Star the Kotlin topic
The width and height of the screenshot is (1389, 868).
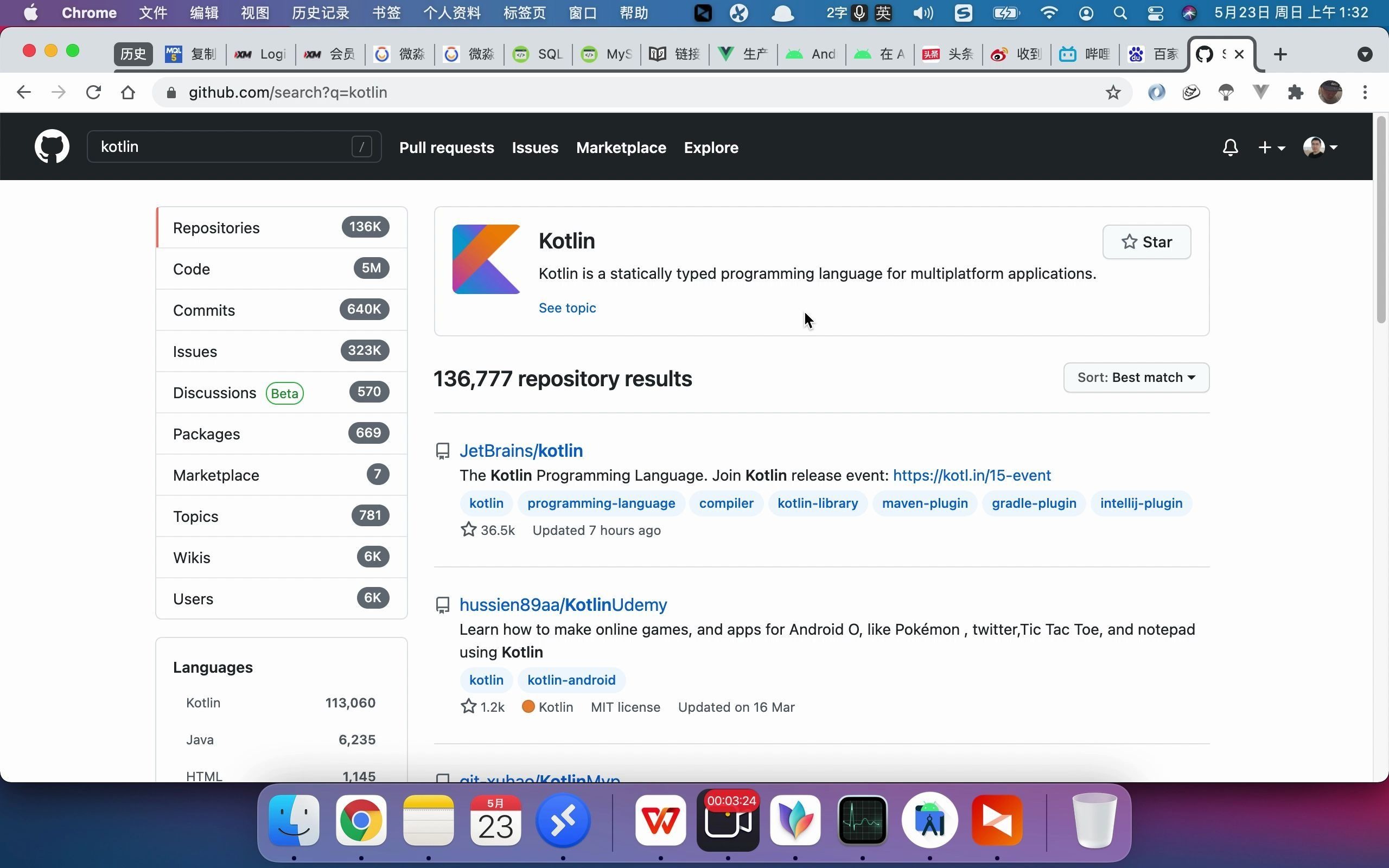point(1146,242)
